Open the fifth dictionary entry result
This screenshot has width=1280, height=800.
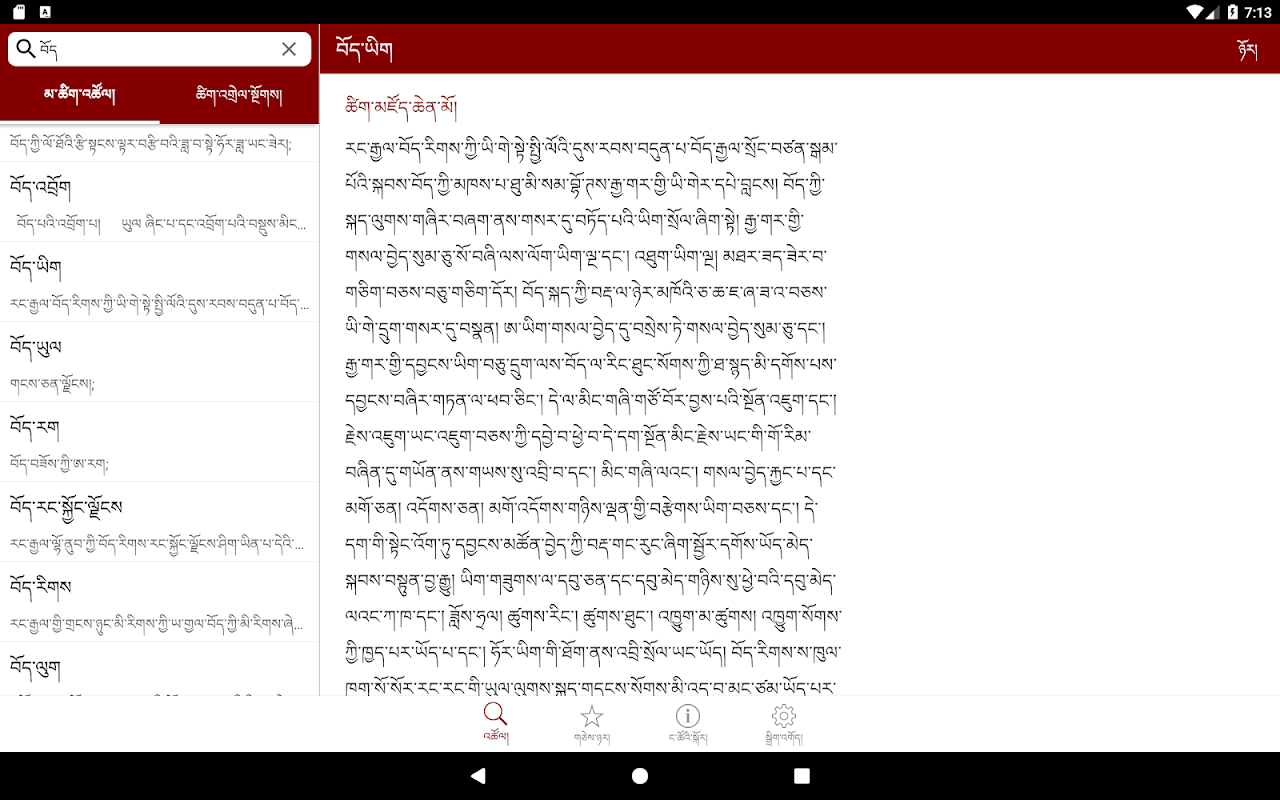(159, 442)
